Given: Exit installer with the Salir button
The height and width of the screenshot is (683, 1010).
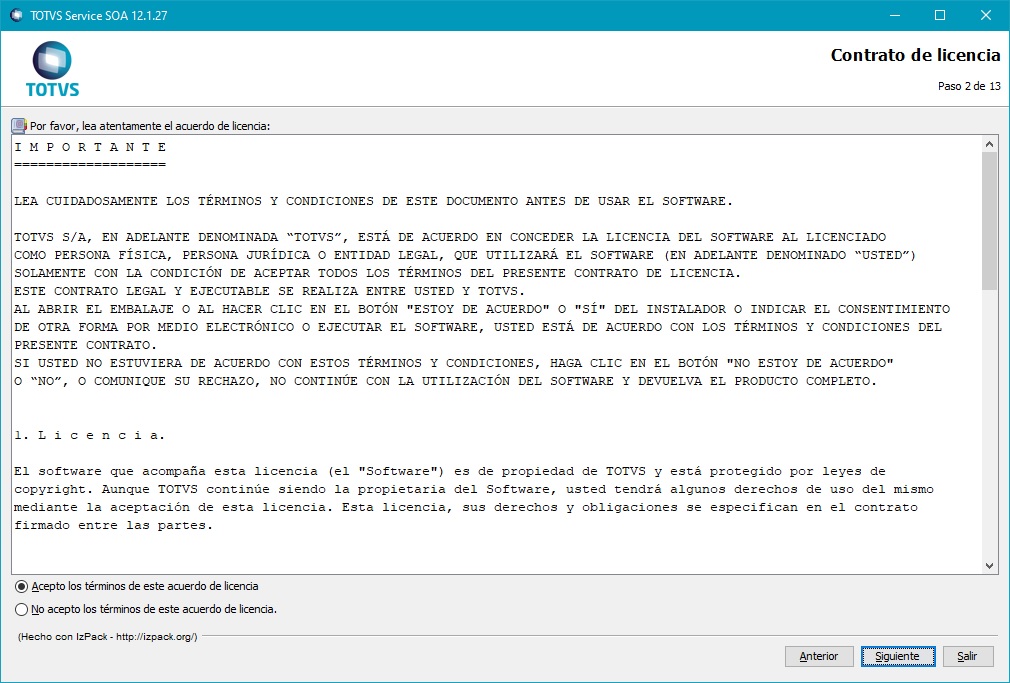Looking at the screenshot, I should (x=967, y=656).
